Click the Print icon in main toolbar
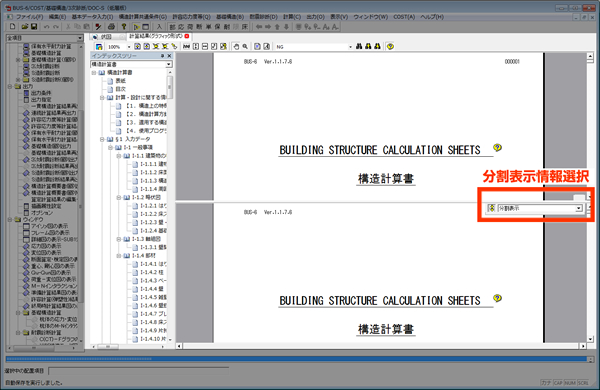This screenshot has height=390, width=600. click(111, 26)
